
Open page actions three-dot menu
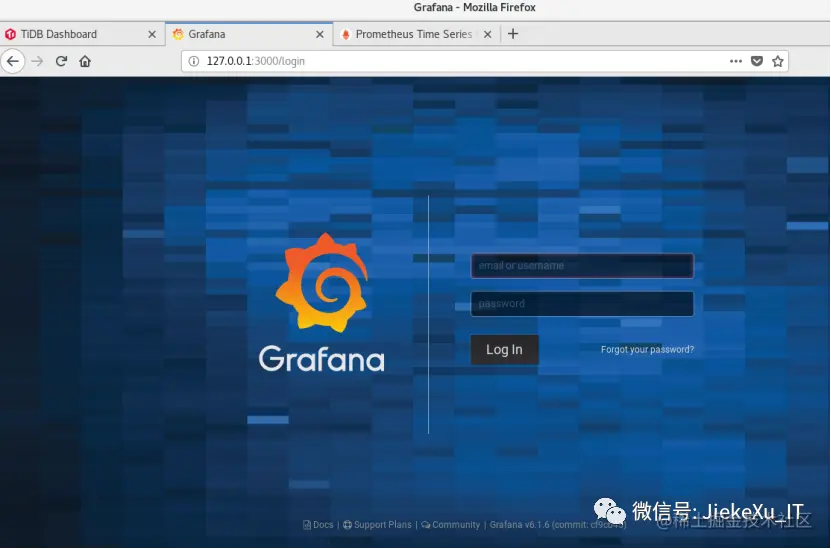(736, 61)
